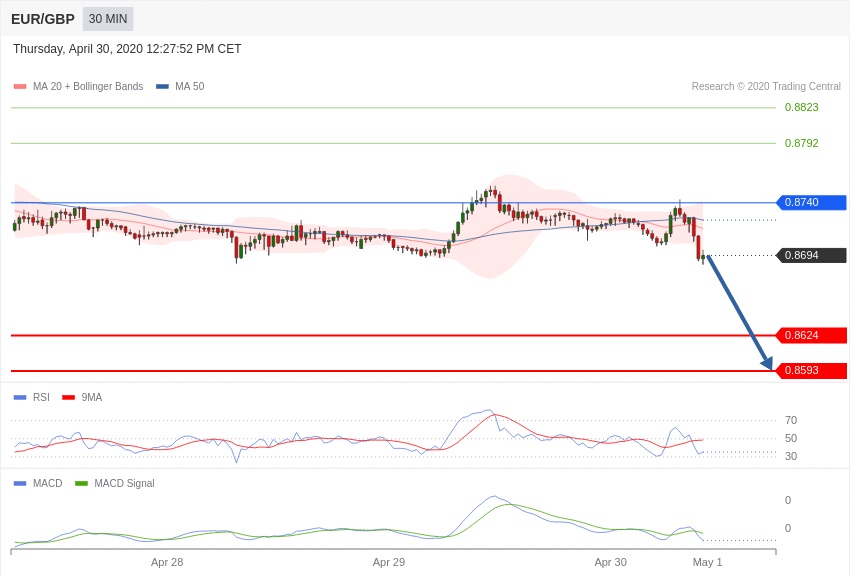The height and width of the screenshot is (576, 850).
Task: Click the MACD legend label
Action: point(48,483)
